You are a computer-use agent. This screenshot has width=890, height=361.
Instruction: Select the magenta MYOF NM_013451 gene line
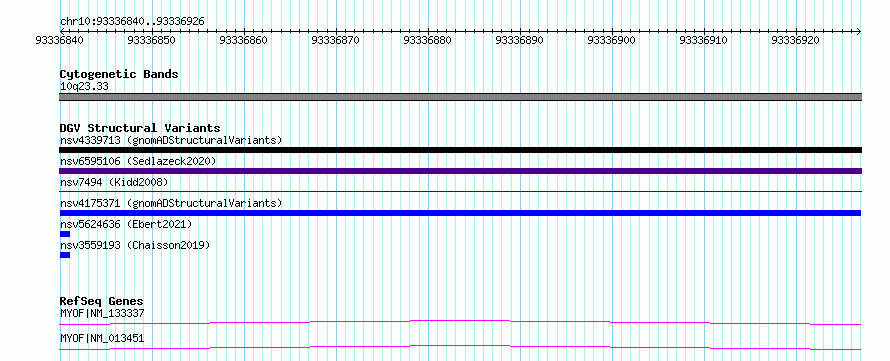[x=460, y=347]
